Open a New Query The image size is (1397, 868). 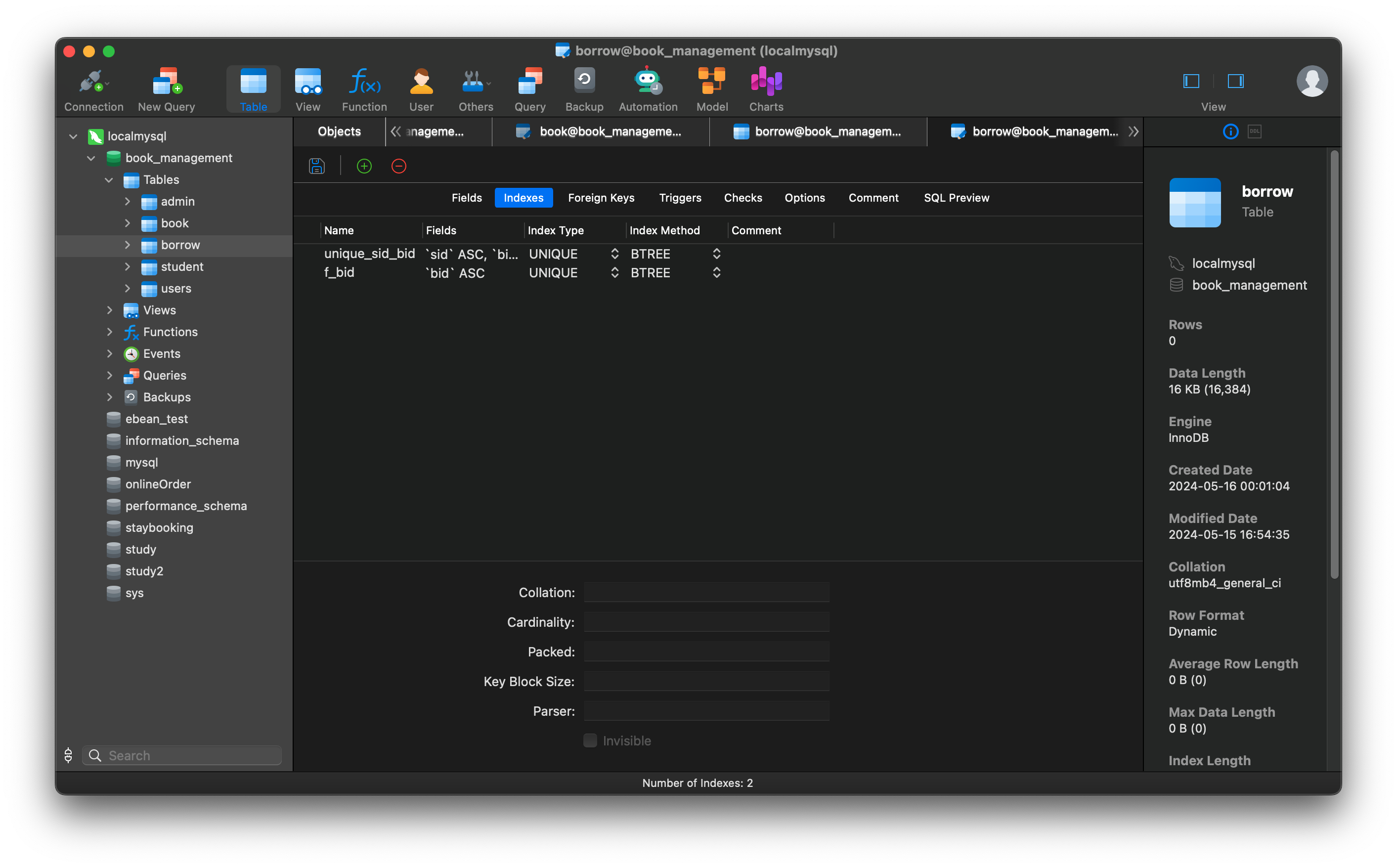point(166,87)
